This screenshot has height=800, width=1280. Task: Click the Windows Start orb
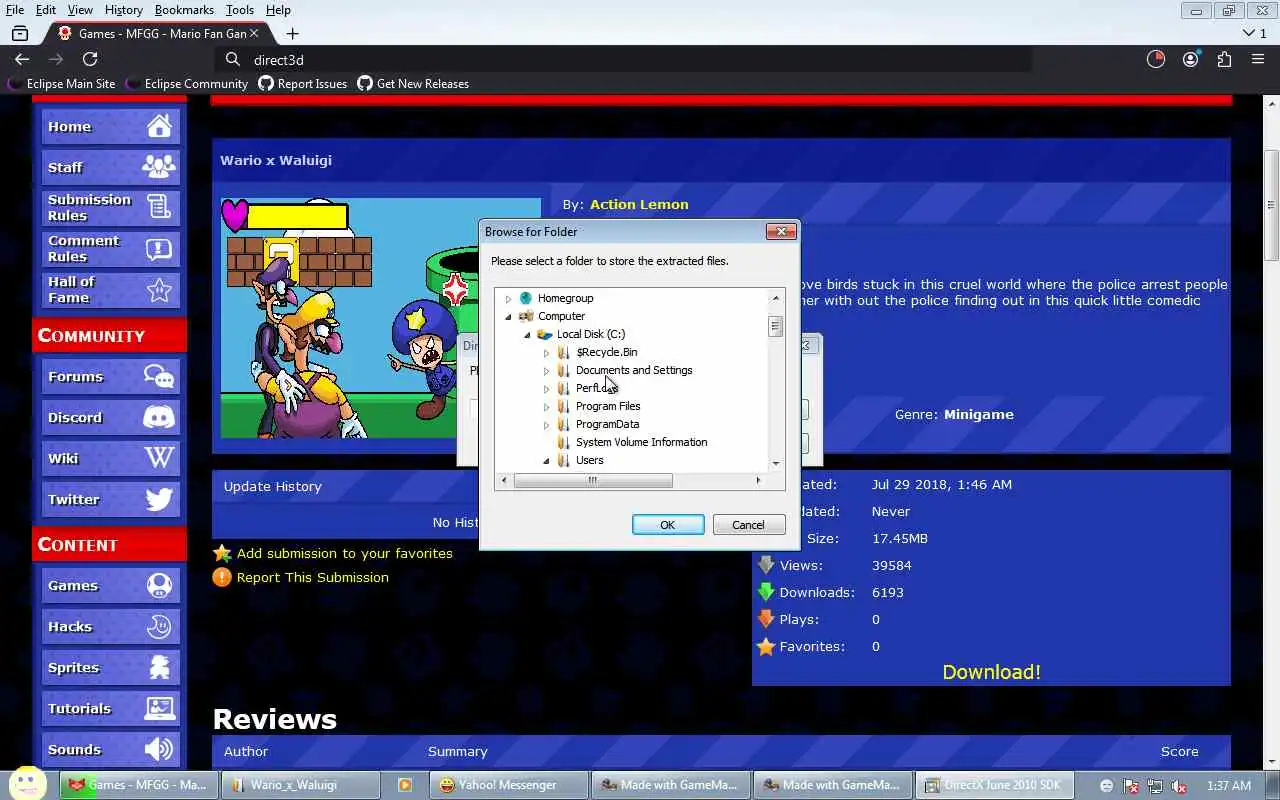point(27,784)
